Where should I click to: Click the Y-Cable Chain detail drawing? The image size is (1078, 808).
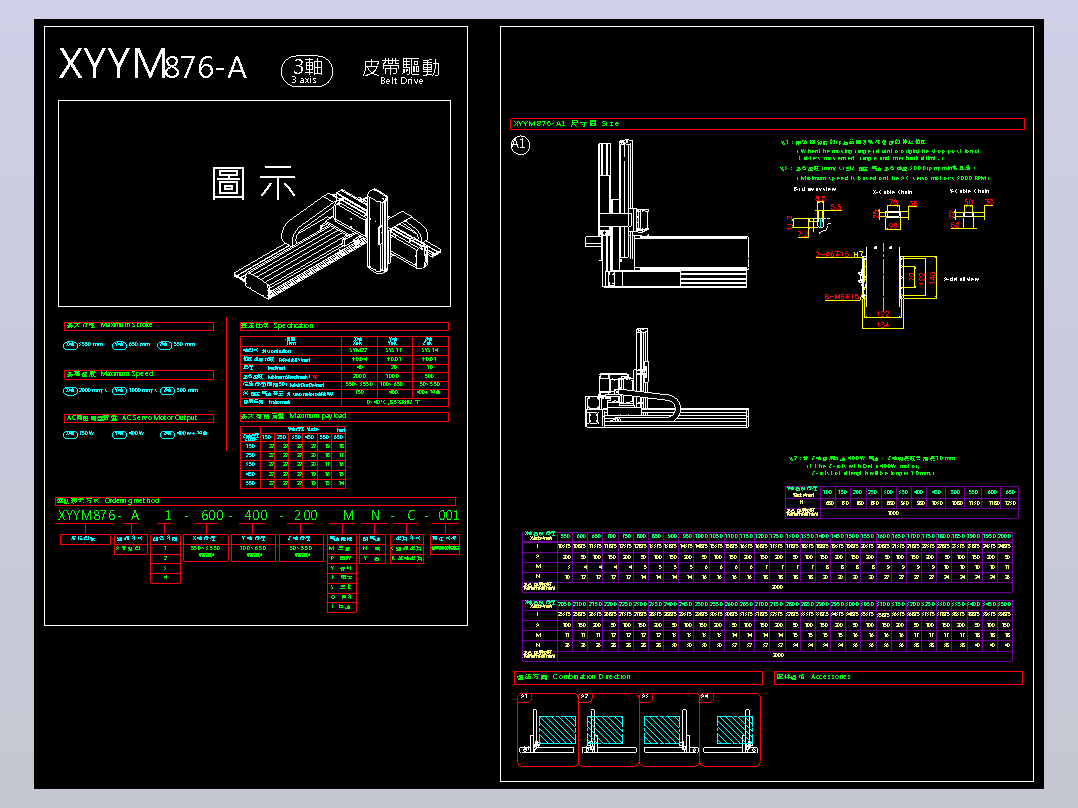pos(970,212)
